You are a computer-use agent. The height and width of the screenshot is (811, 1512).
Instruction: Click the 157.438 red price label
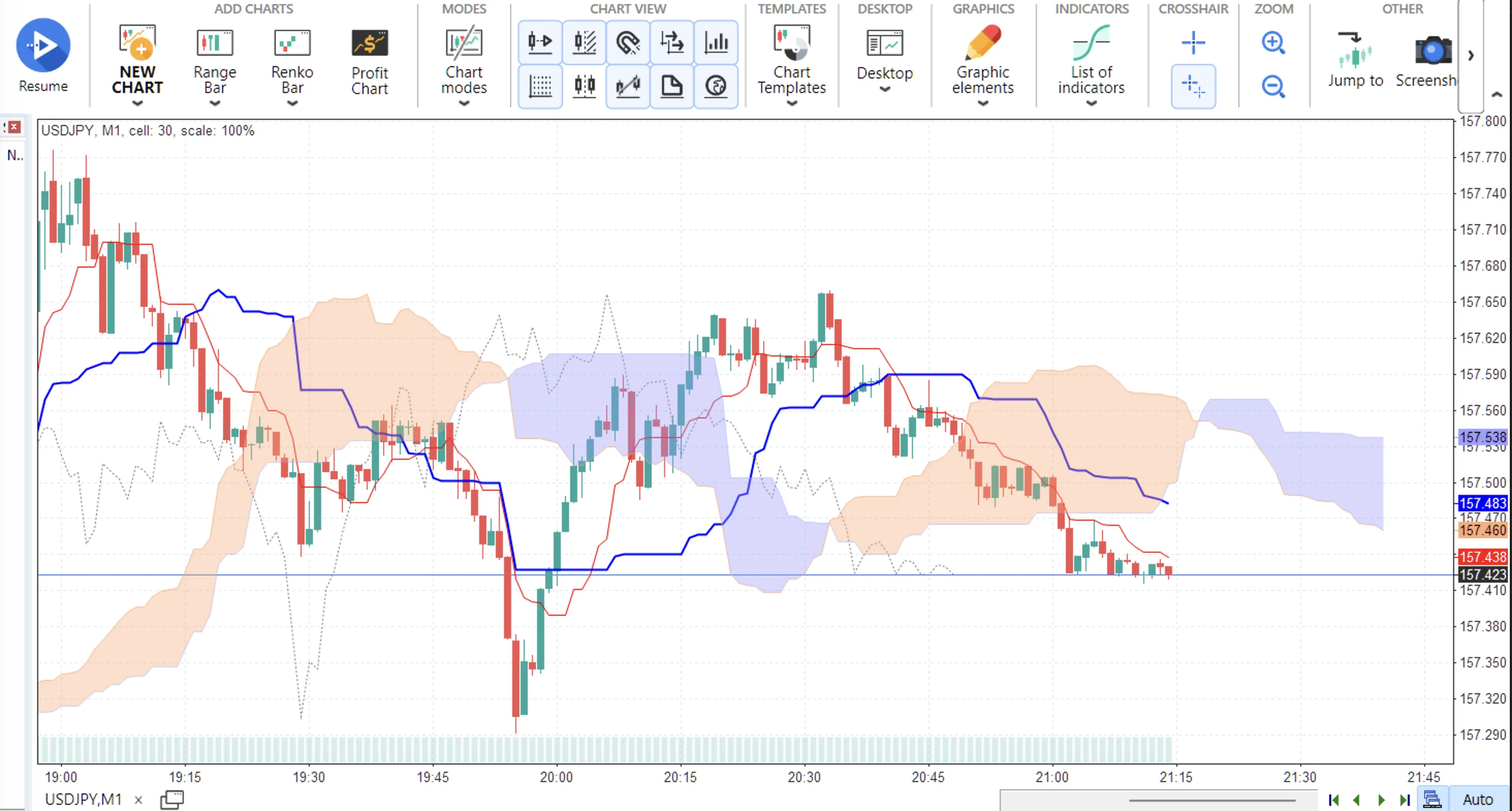point(1482,557)
